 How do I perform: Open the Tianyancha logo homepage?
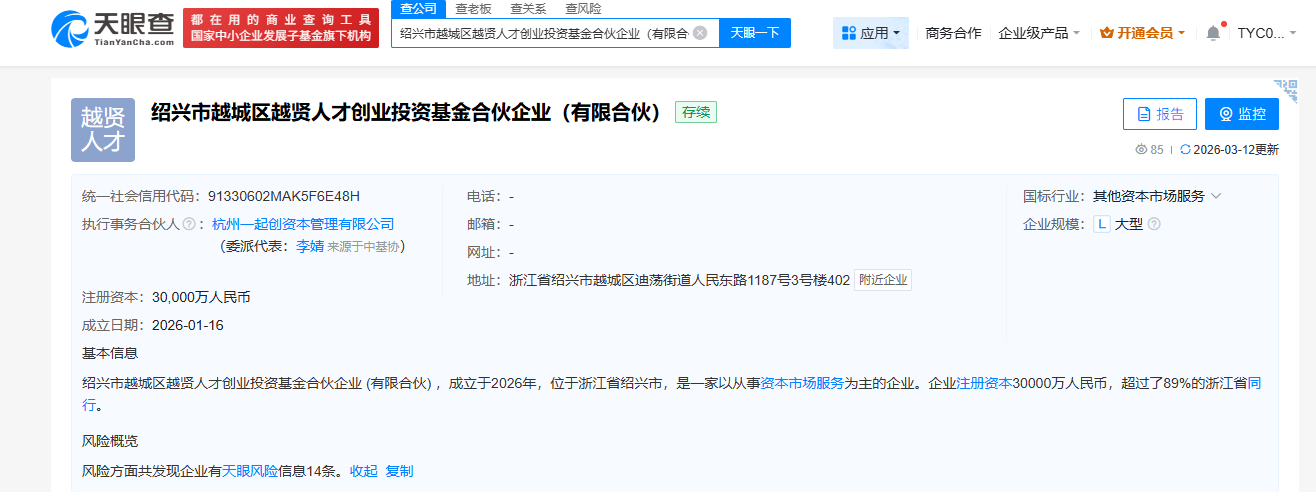(115, 30)
